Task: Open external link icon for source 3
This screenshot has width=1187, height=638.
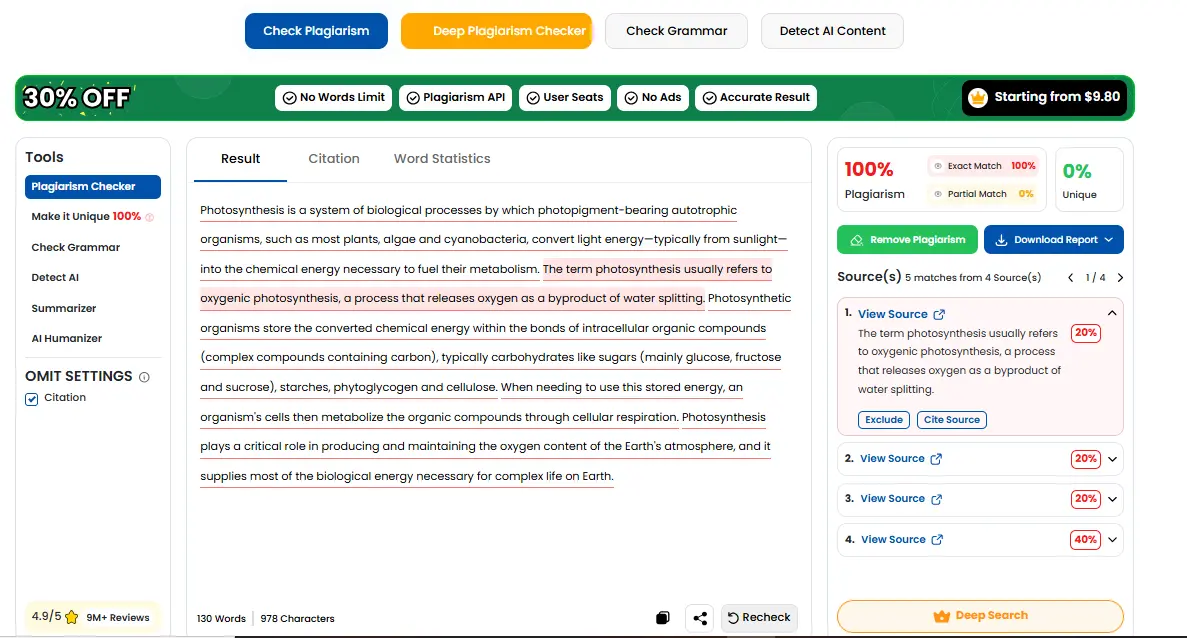Action: (936, 500)
